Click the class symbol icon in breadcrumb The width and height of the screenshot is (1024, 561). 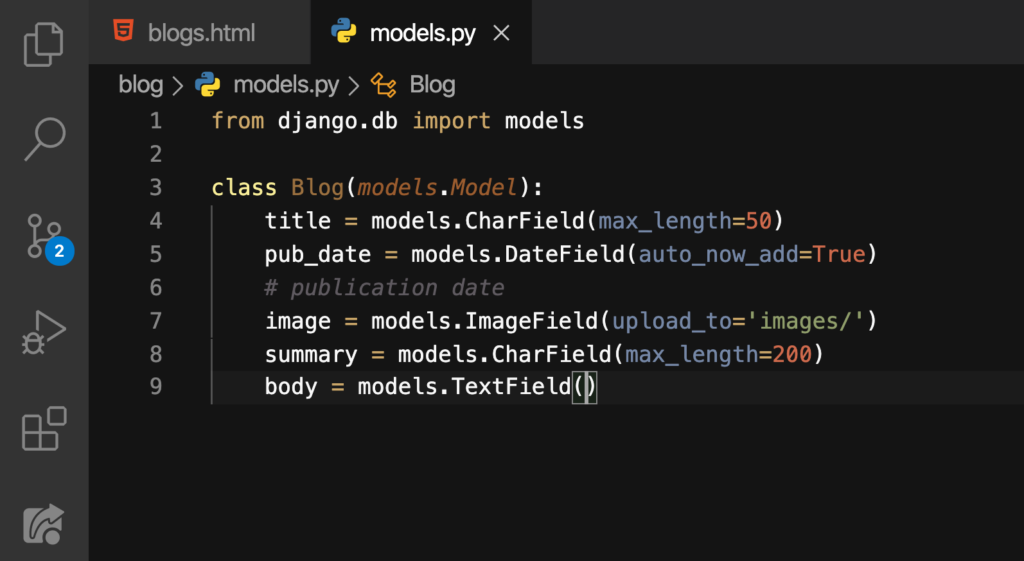(383, 85)
